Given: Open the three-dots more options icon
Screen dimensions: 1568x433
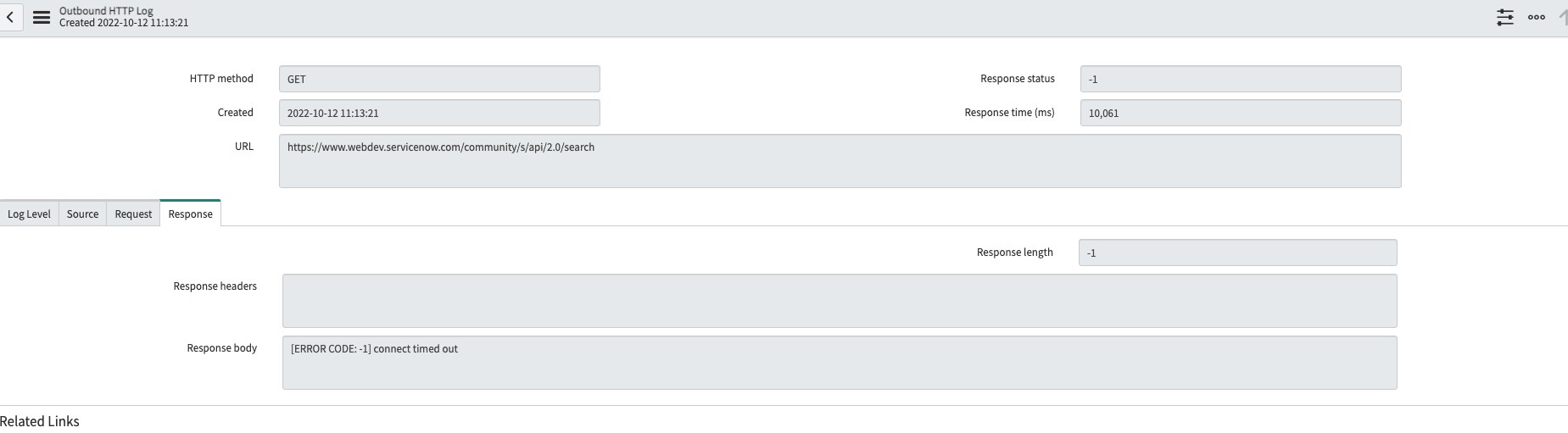Looking at the screenshot, I should coord(1537,17).
